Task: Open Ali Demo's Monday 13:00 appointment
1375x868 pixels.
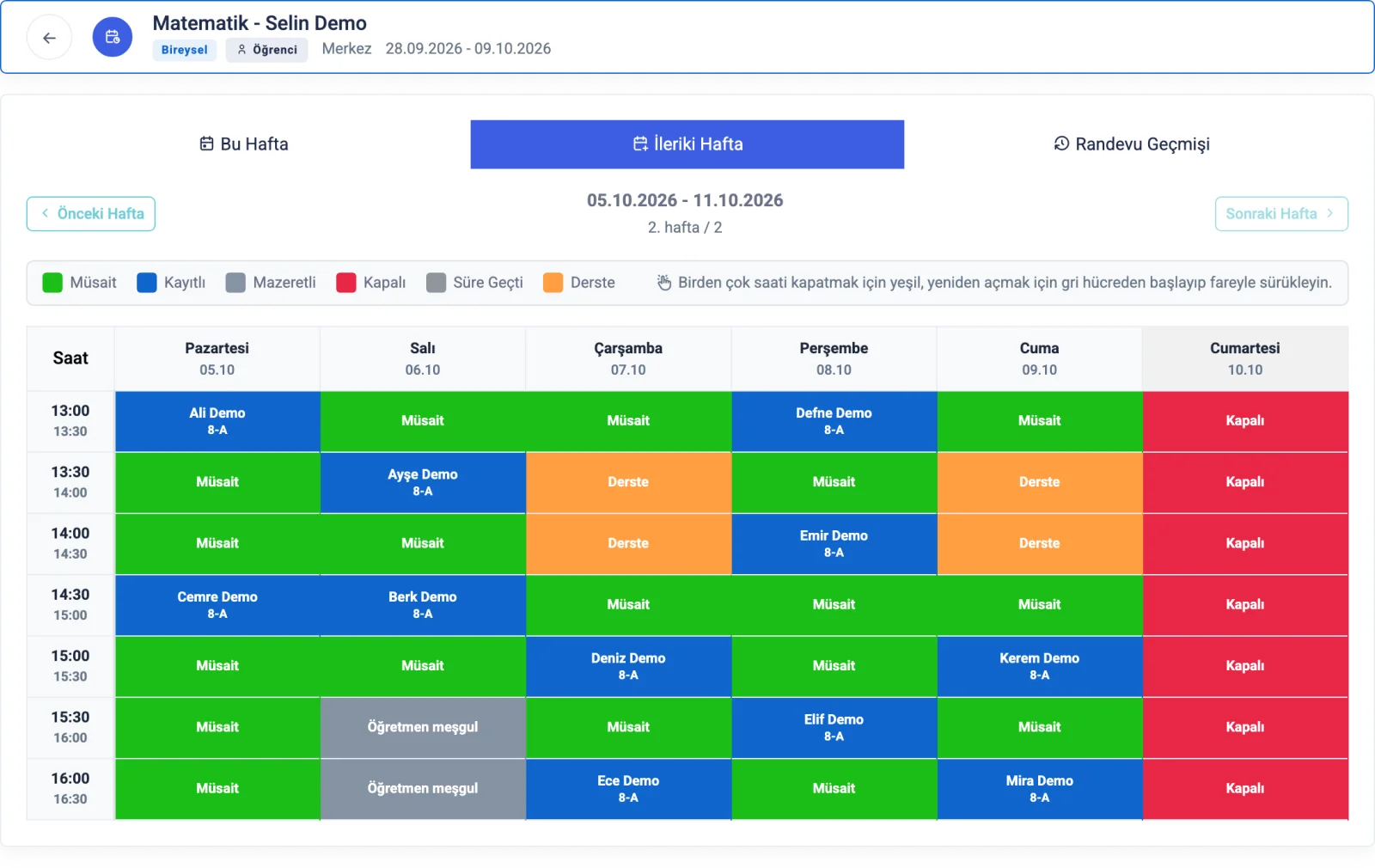Action: (x=217, y=421)
